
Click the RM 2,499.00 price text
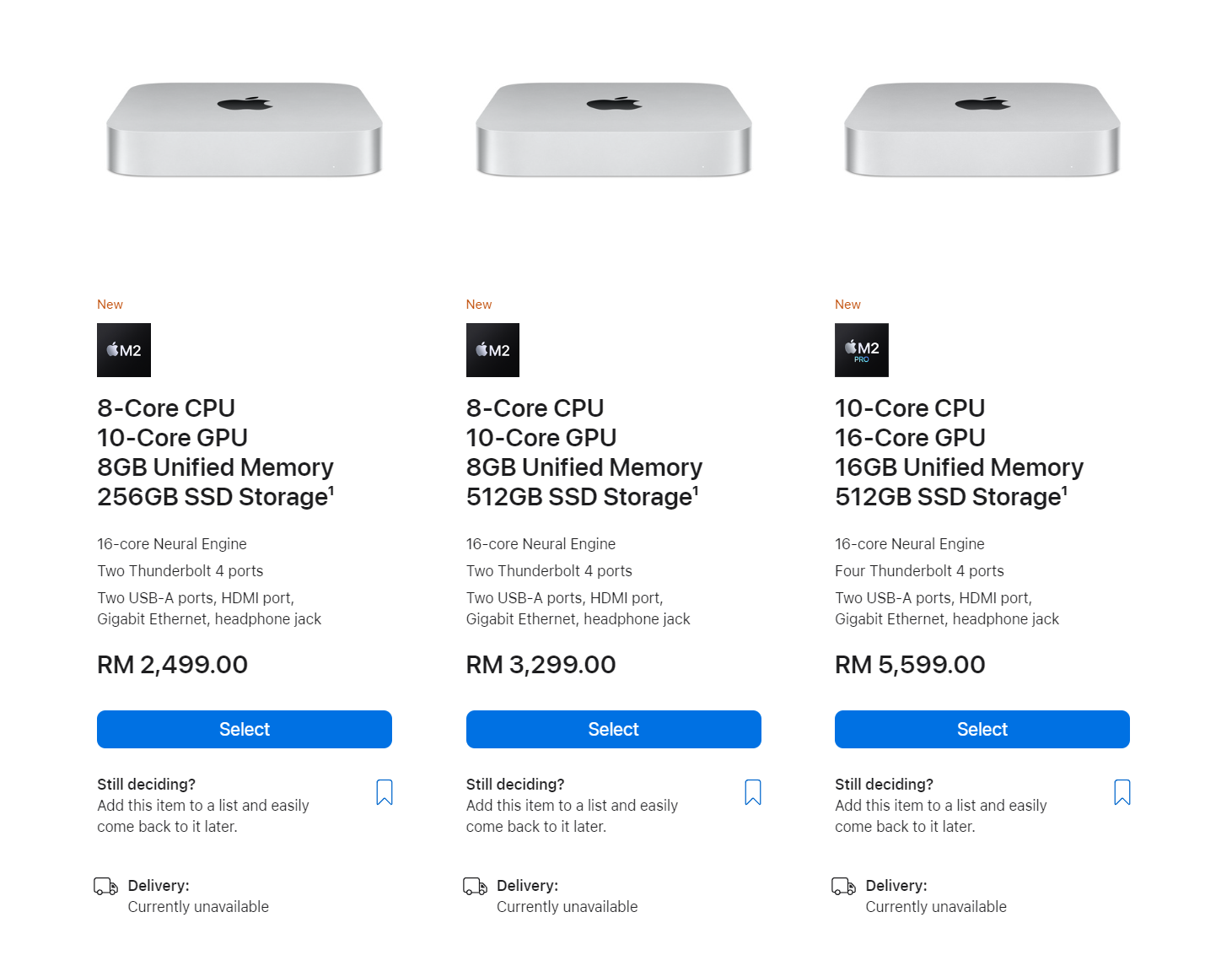(x=173, y=665)
